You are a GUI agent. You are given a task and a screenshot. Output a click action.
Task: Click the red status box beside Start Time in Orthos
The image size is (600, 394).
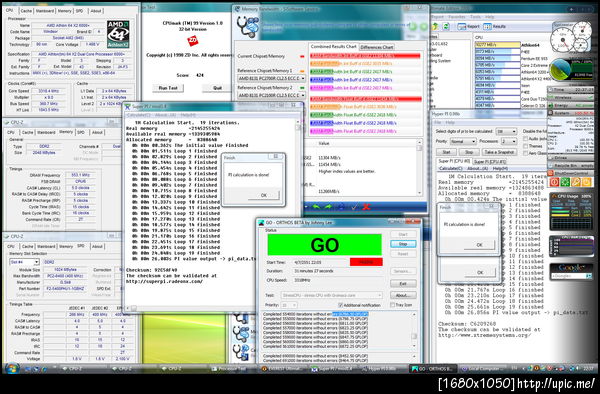366,262
